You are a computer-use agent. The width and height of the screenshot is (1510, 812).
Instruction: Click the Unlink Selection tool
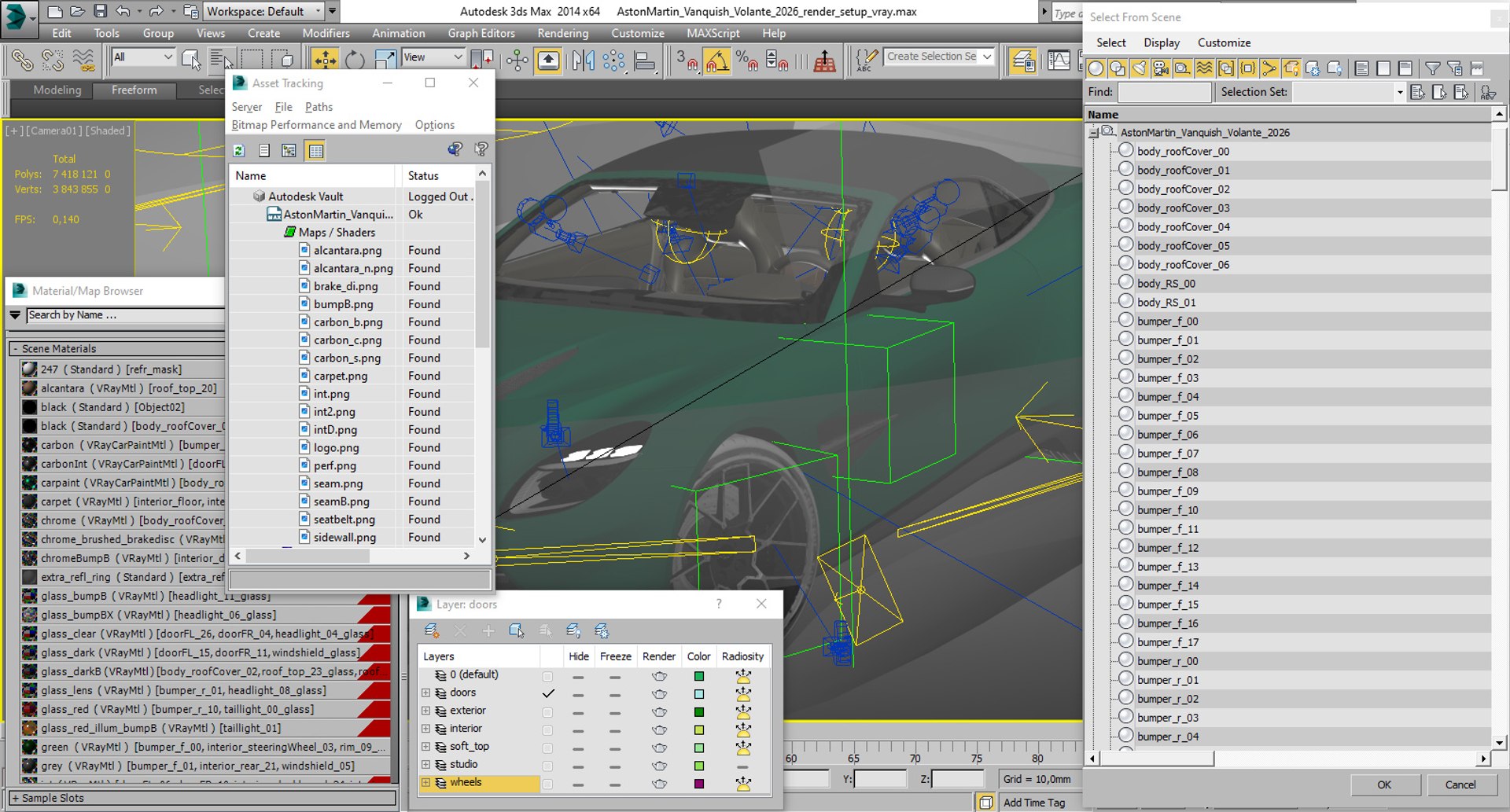[x=53, y=60]
